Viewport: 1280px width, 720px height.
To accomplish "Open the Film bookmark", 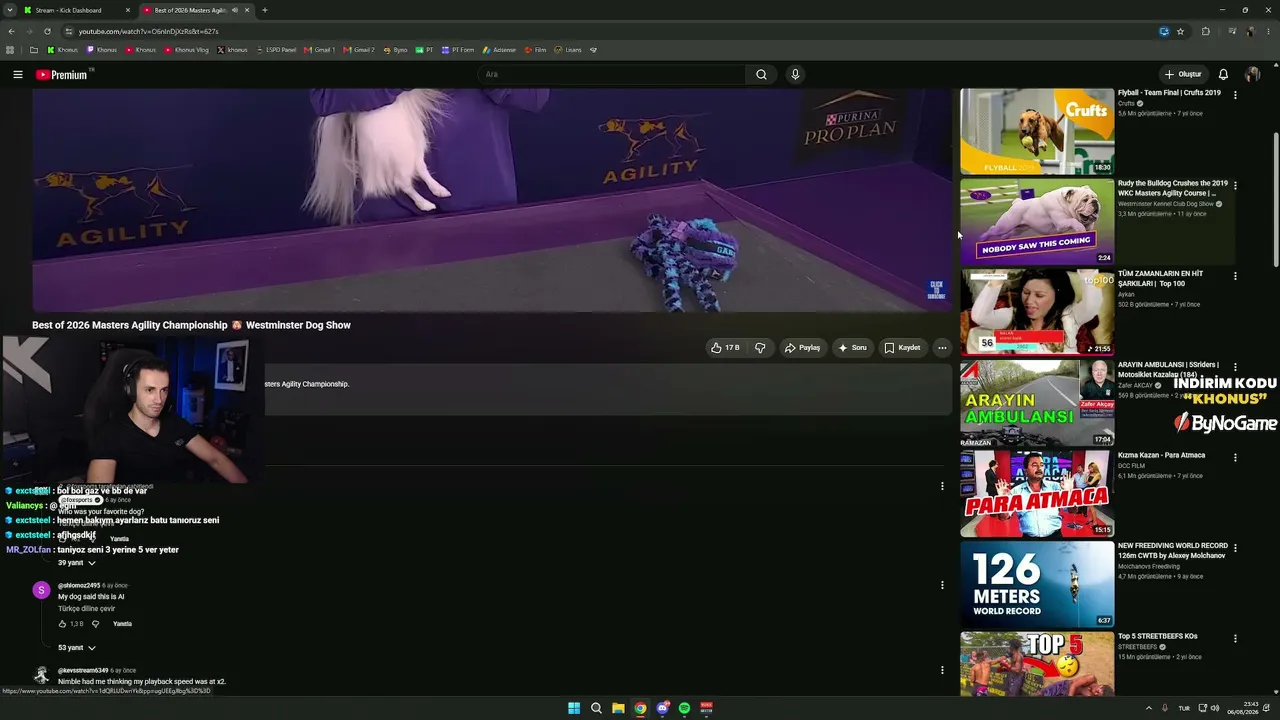I will (536, 50).
